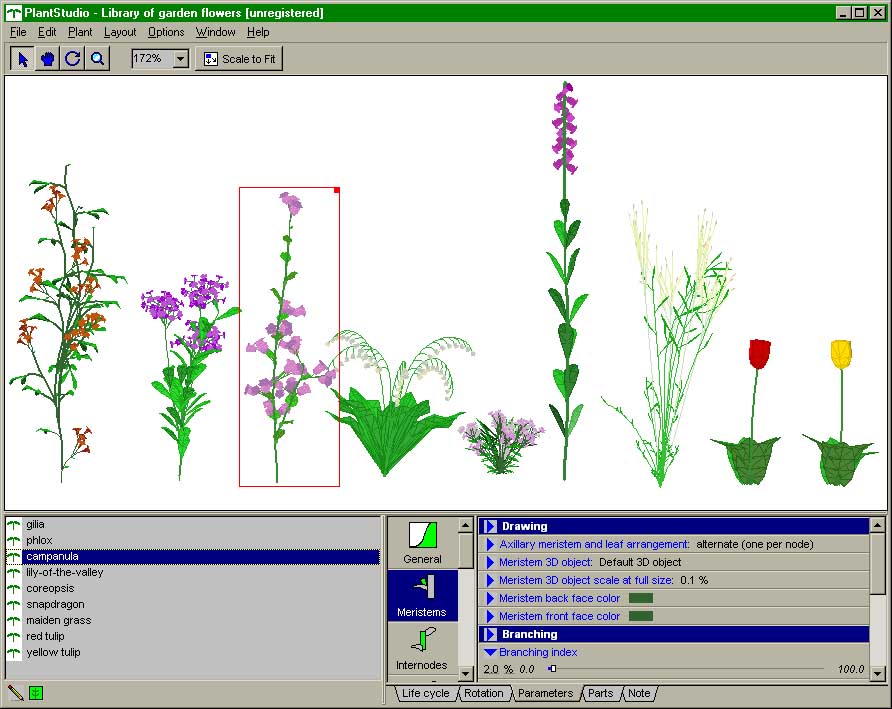This screenshot has width=892, height=709.
Task: Open the General parameters section
Action: coord(422,543)
